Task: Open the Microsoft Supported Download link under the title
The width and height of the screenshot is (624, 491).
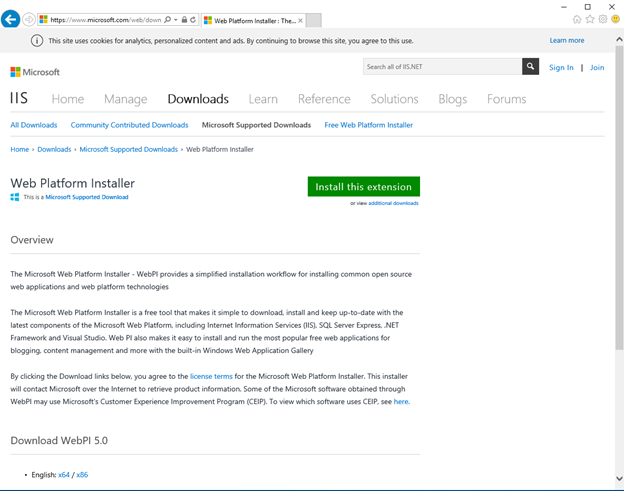Action: (x=87, y=197)
